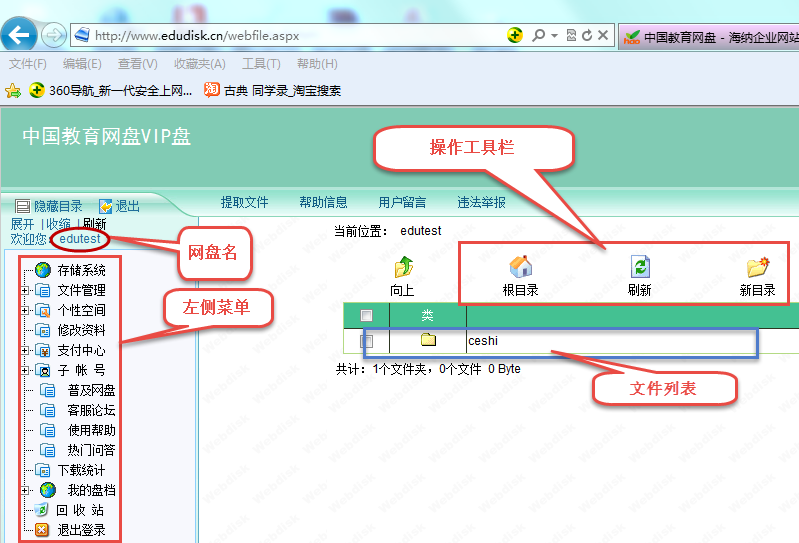Check the checkbox for the ceshi folder
Screen dimensions: 799x543
(x=366, y=341)
